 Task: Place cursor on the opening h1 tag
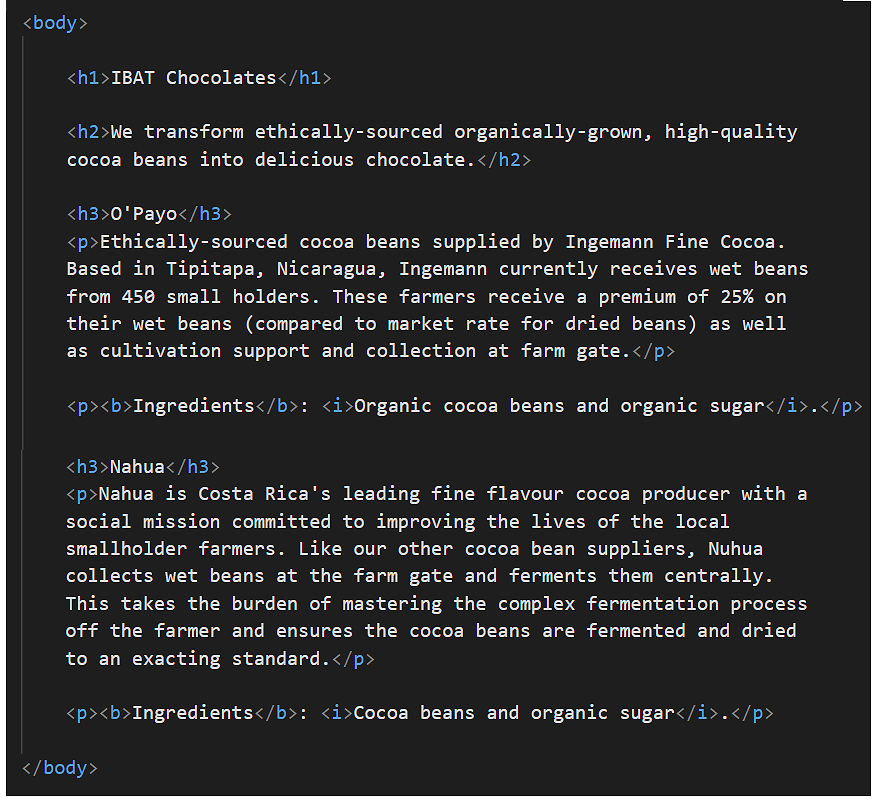tap(88, 77)
